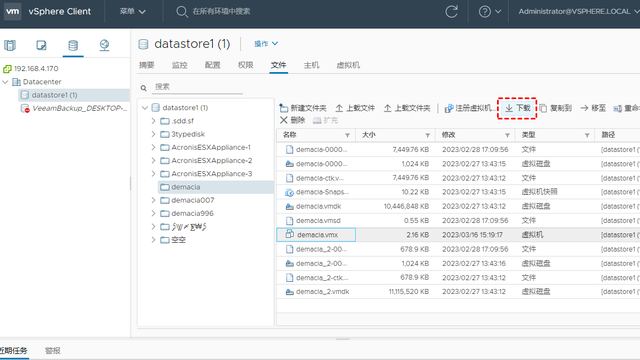This screenshot has width=640, height=360.
Task: Click the bottom panel resize handle
Action: click(343, 339)
